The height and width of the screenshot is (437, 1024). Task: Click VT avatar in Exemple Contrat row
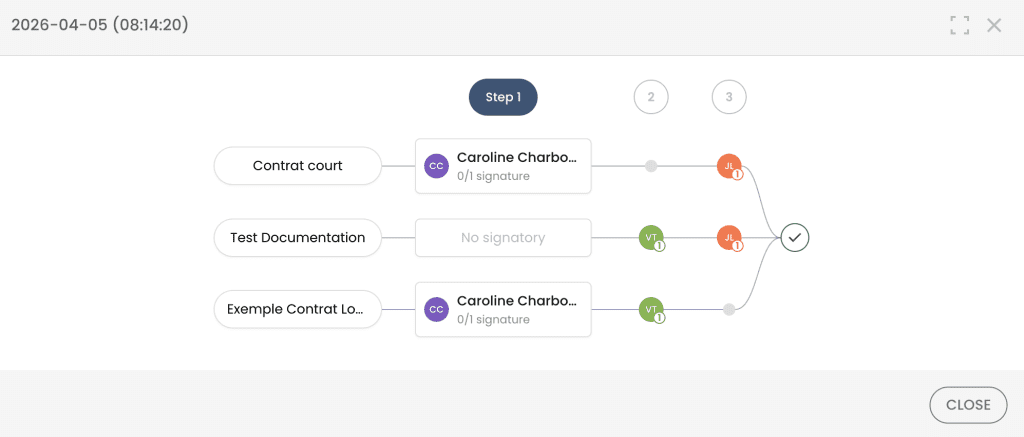[x=651, y=310]
